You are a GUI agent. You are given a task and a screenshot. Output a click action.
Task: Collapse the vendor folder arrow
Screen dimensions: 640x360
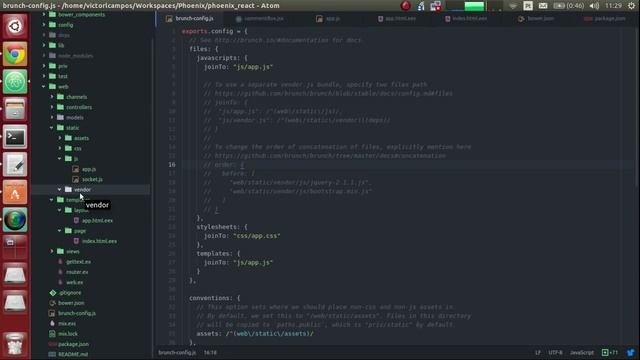pos(60,189)
